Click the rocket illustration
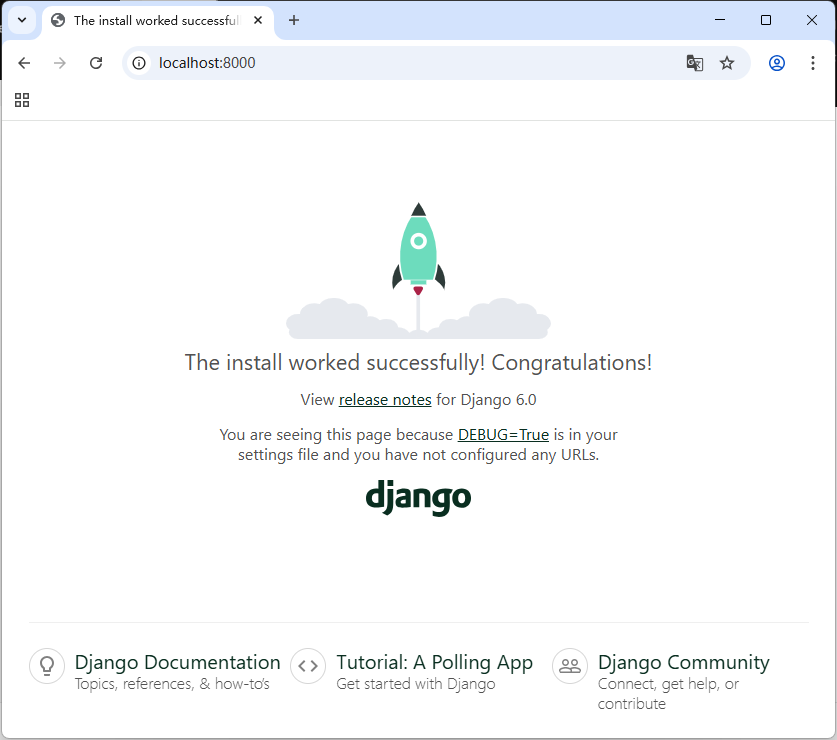Image resolution: width=837 pixels, height=740 pixels. coord(418,270)
